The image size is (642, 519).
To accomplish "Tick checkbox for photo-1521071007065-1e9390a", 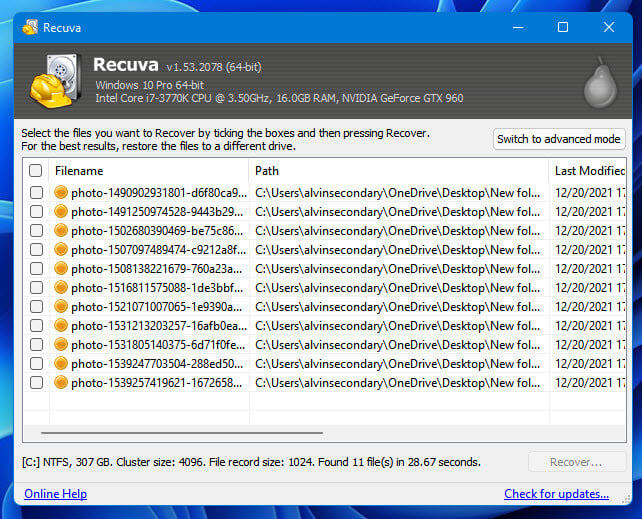I will (36, 307).
